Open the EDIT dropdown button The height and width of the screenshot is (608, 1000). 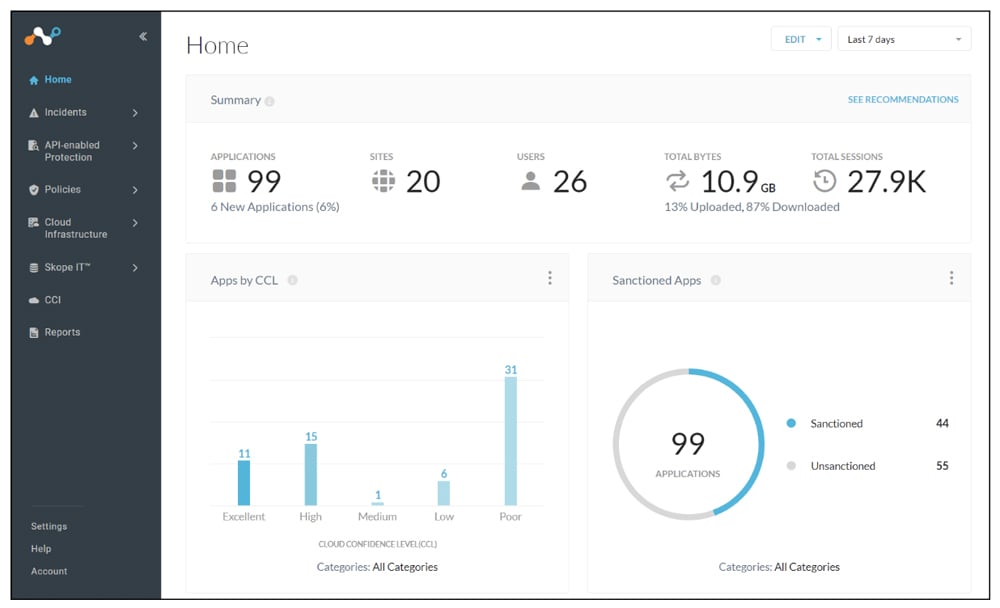[801, 40]
